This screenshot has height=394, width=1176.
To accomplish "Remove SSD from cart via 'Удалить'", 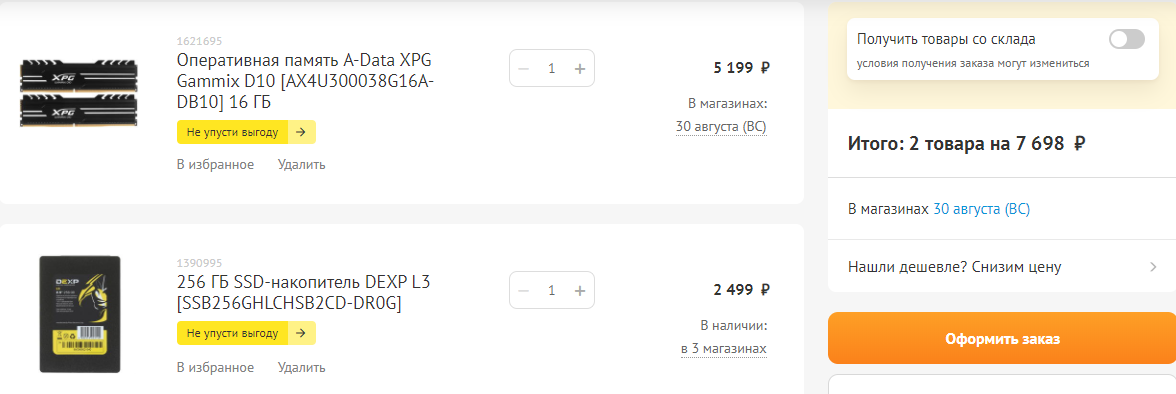I will 302,368.
